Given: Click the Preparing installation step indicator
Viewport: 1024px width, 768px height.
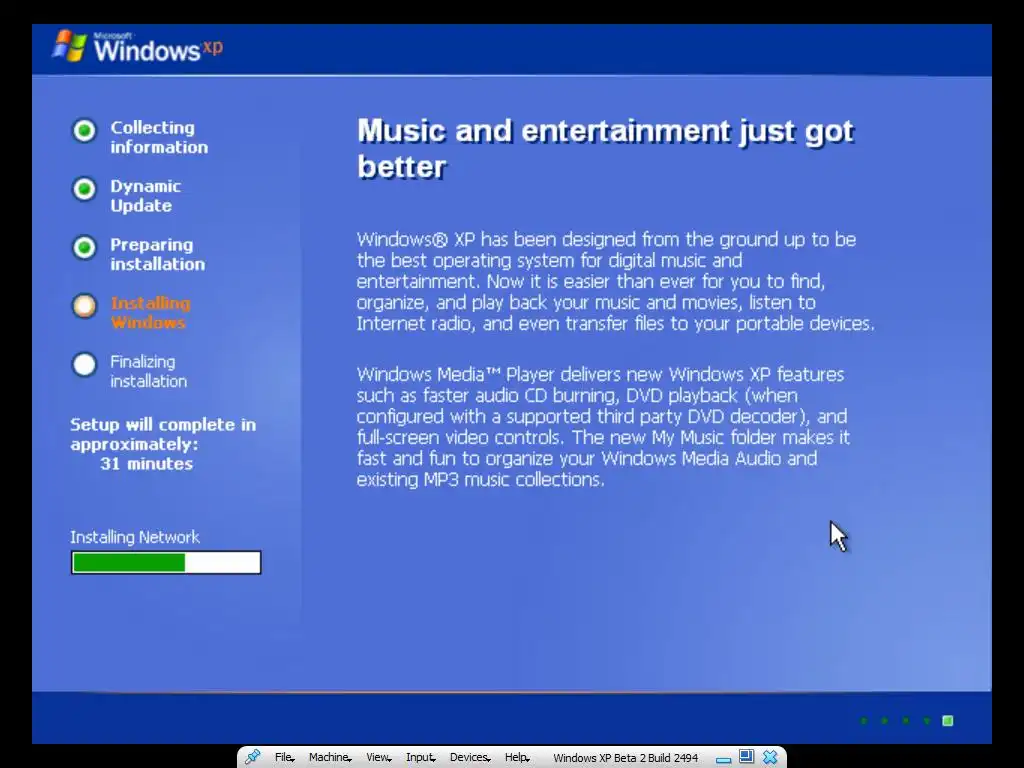Looking at the screenshot, I should (84, 248).
